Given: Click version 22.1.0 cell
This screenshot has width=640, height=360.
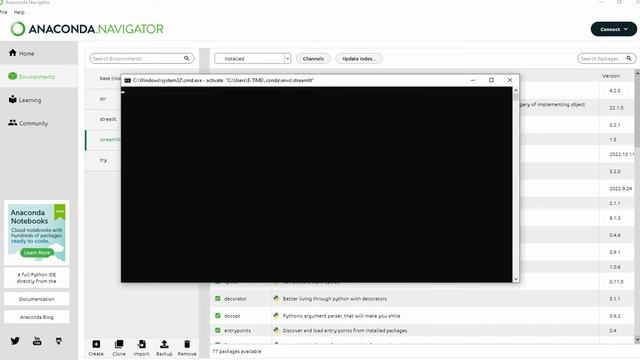Looking at the screenshot, I should click(x=616, y=108).
